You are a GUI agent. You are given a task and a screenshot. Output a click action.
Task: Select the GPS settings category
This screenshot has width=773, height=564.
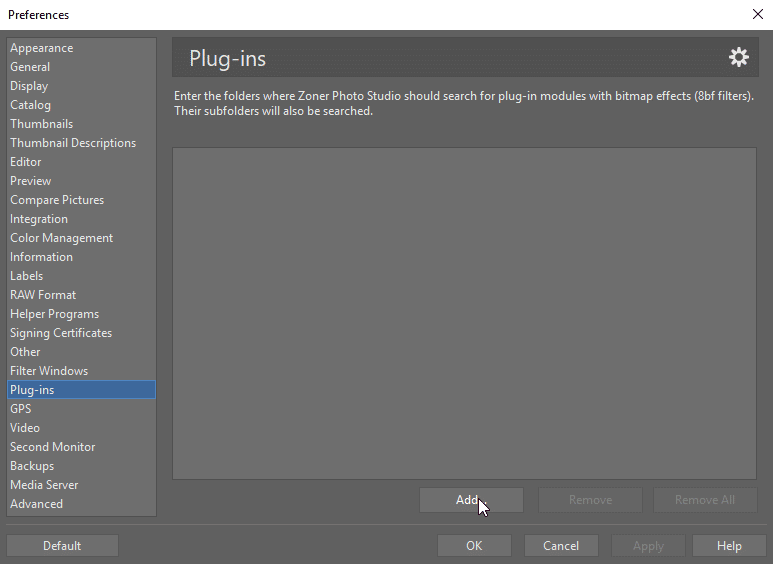(21, 409)
